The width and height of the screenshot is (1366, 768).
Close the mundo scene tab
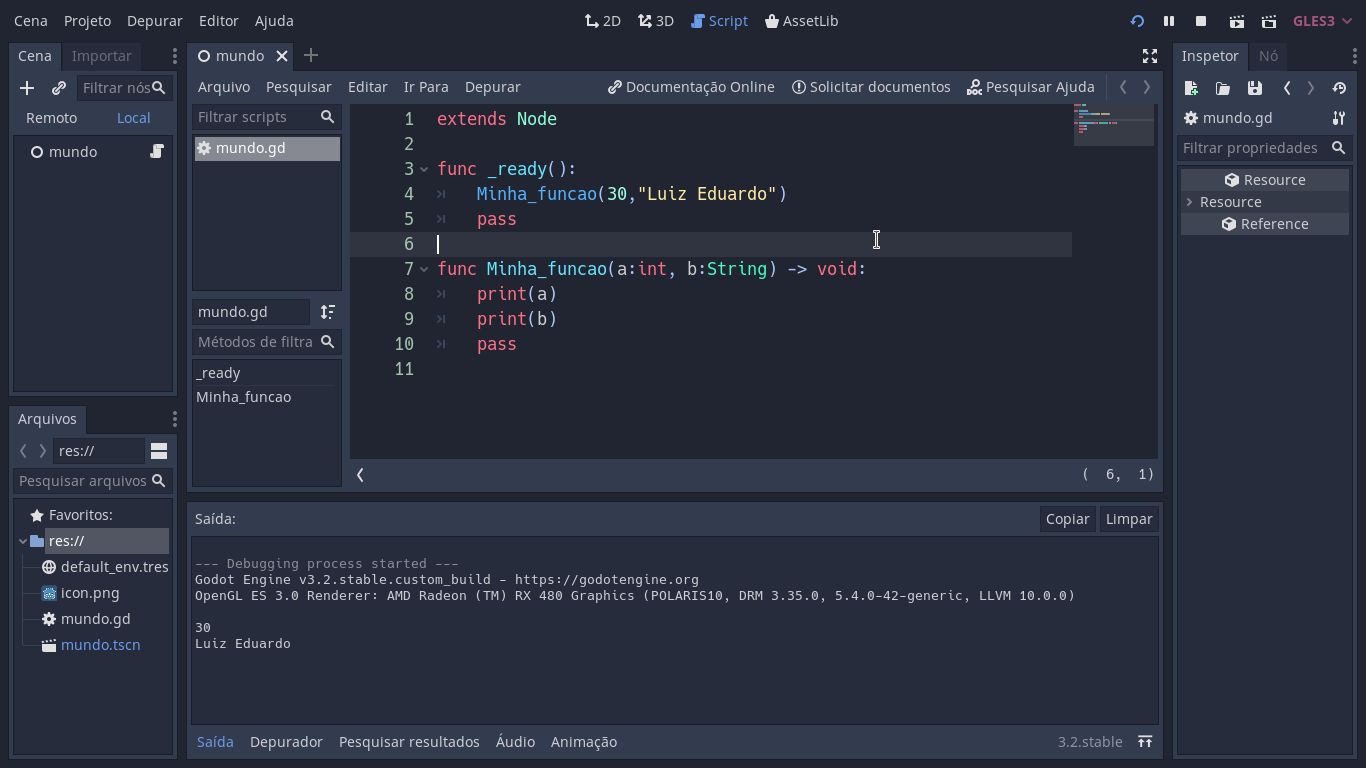[282, 56]
